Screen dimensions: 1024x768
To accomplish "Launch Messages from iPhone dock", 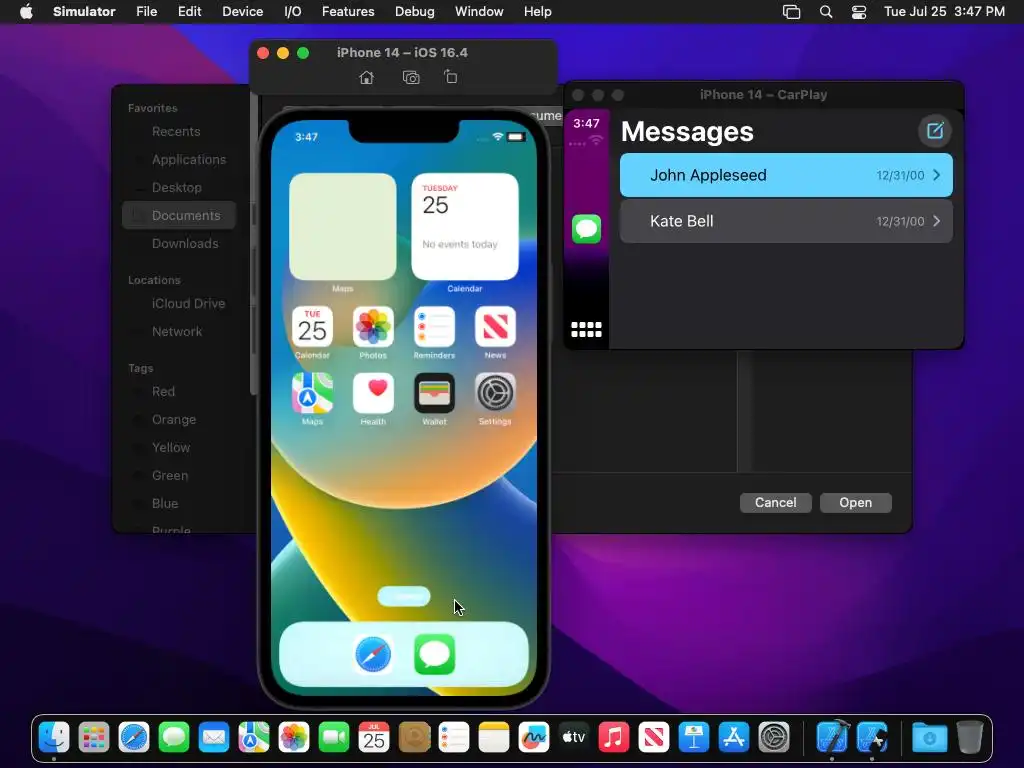I will pyautogui.click(x=434, y=654).
